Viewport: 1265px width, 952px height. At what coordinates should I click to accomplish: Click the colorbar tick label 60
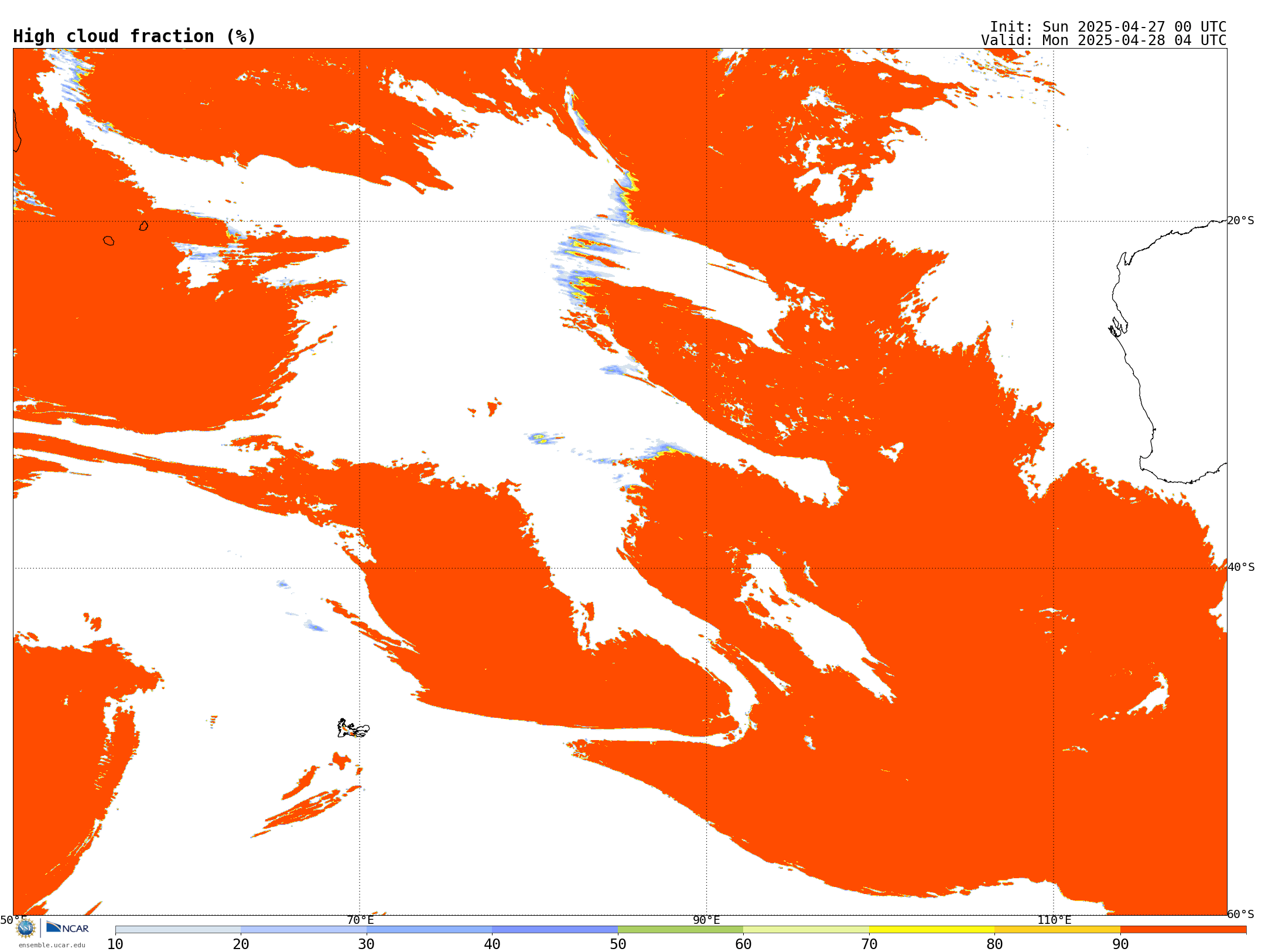[743, 944]
